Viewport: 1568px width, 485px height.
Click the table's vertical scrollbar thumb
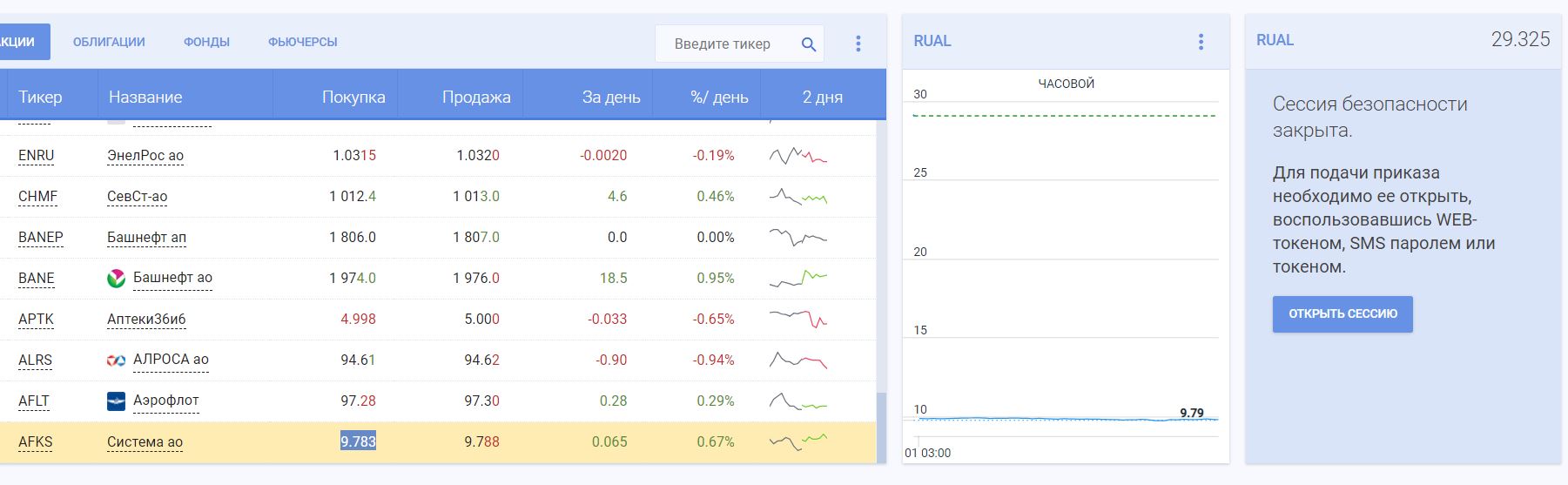pos(881,428)
